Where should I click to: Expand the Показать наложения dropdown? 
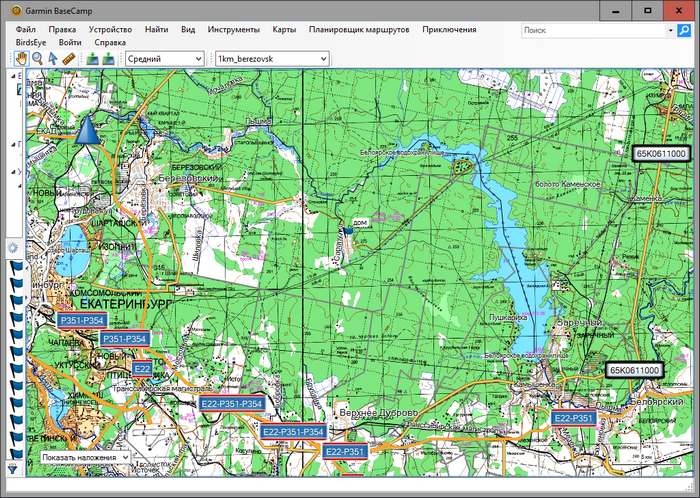coord(87,457)
